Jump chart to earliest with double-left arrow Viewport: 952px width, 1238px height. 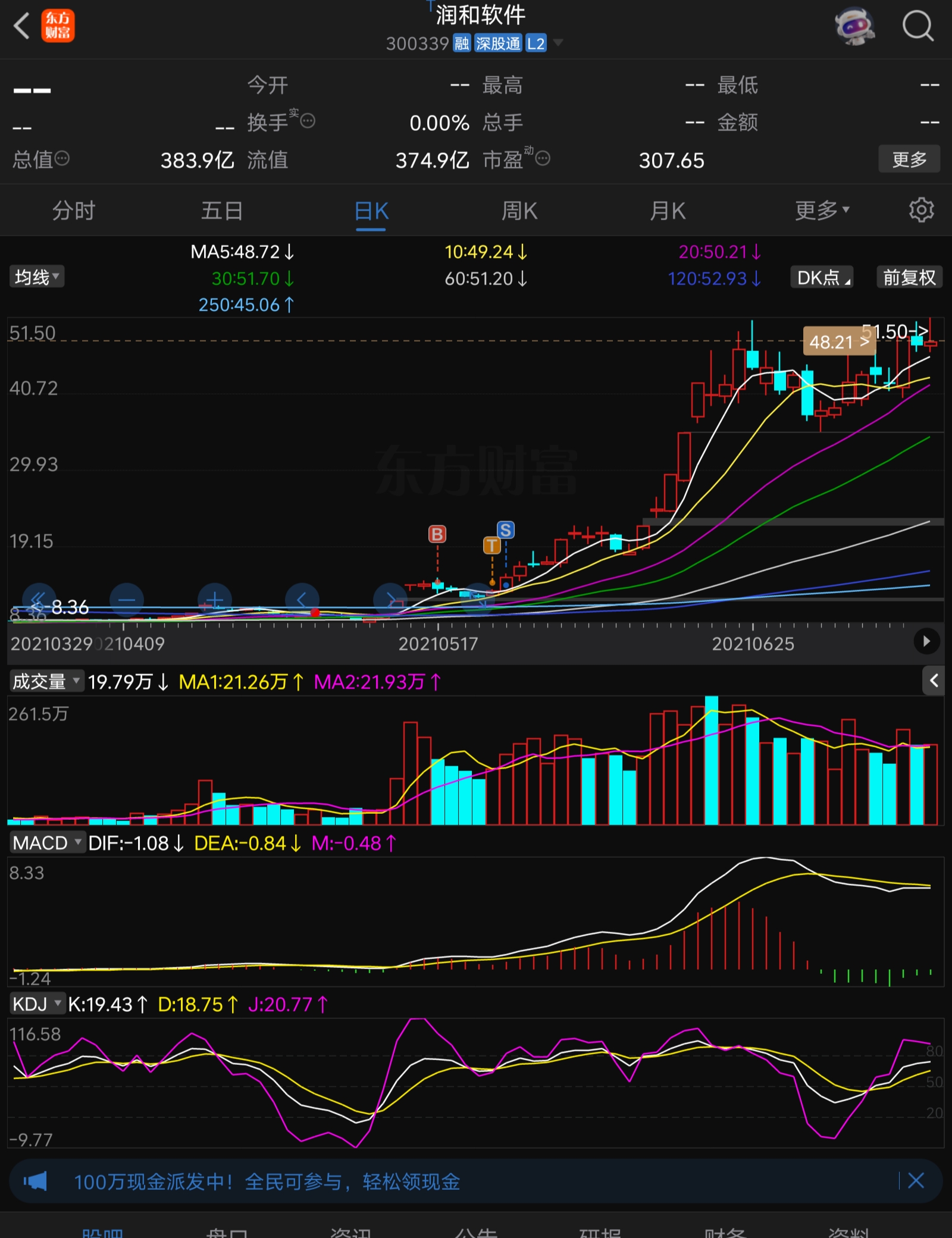[x=39, y=600]
